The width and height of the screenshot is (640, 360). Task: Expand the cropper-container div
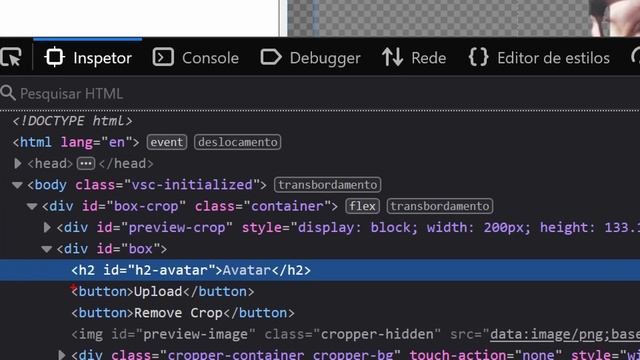(62, 355)
